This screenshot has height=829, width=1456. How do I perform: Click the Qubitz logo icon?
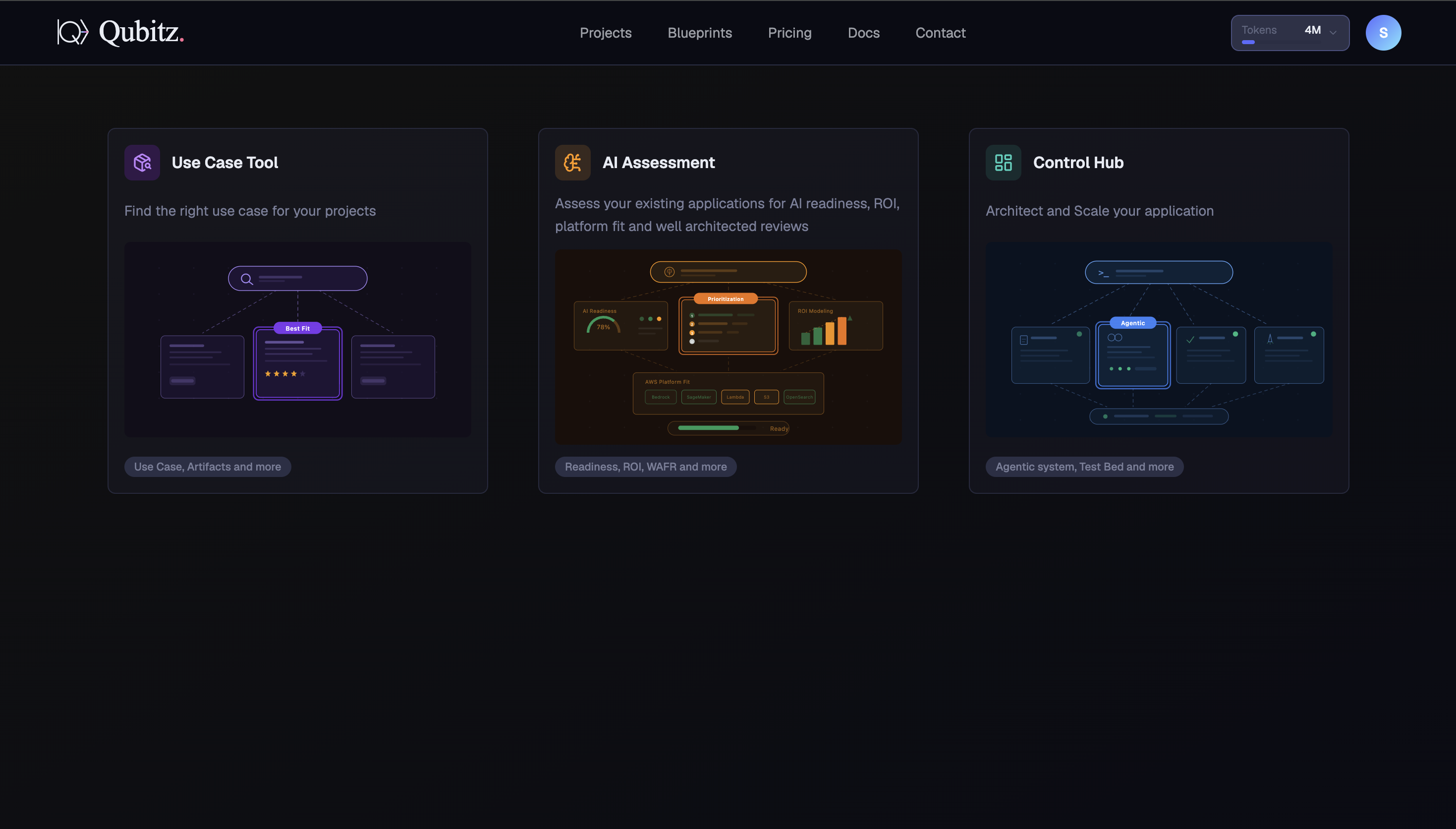click(73, 32)
